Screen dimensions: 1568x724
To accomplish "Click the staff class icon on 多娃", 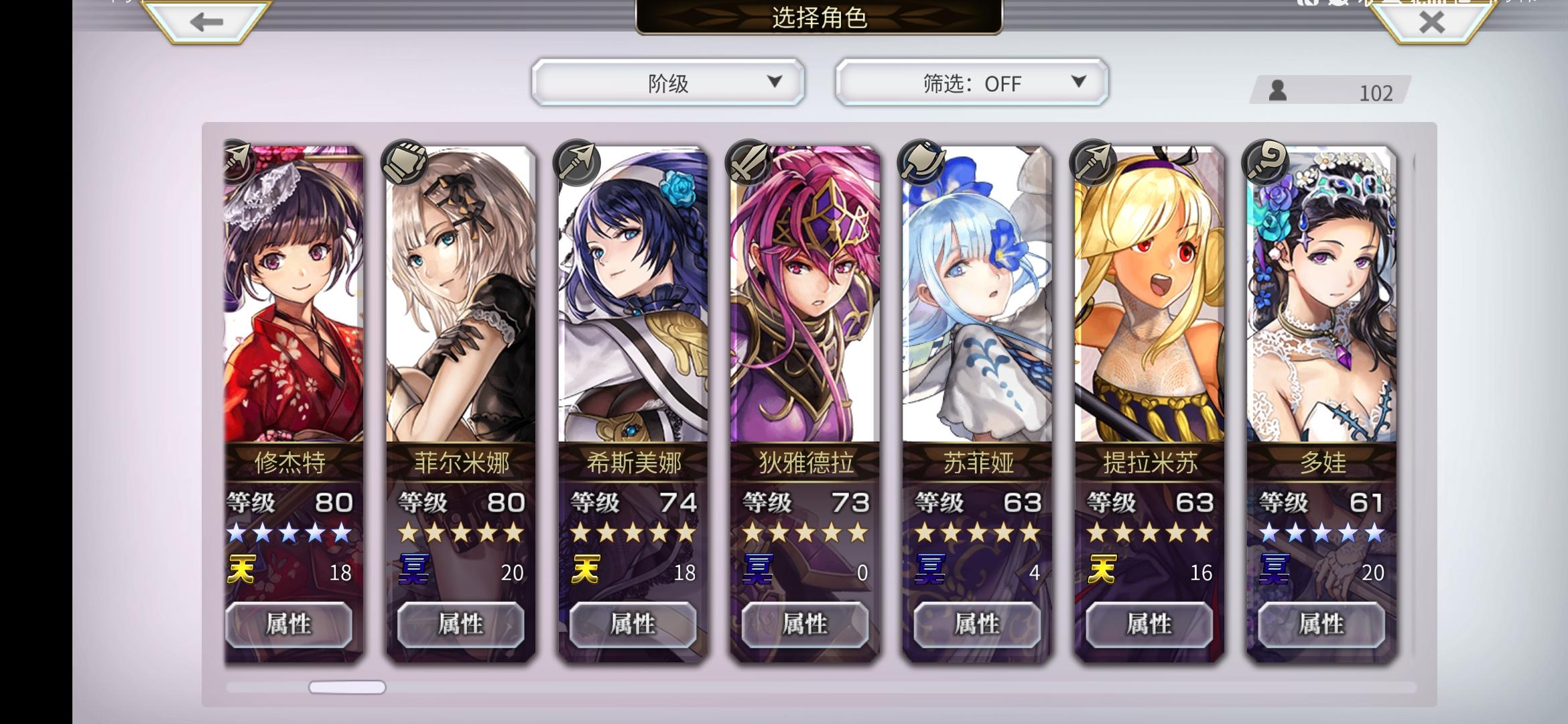I will 1265,163.
